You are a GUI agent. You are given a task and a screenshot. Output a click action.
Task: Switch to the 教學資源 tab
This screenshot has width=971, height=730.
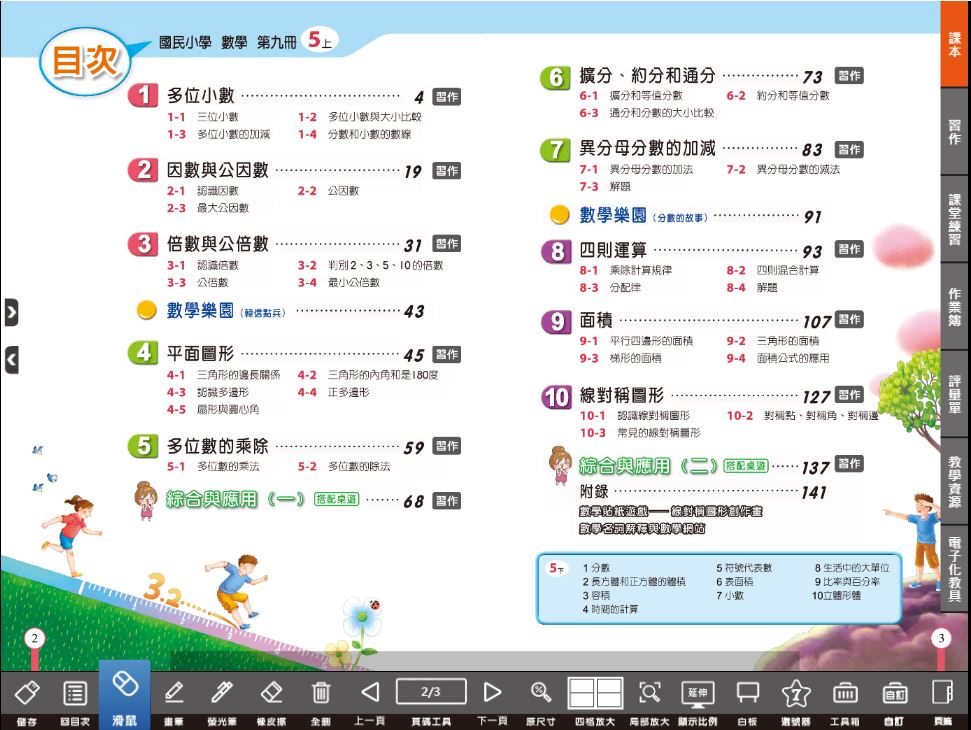[955, 481]
